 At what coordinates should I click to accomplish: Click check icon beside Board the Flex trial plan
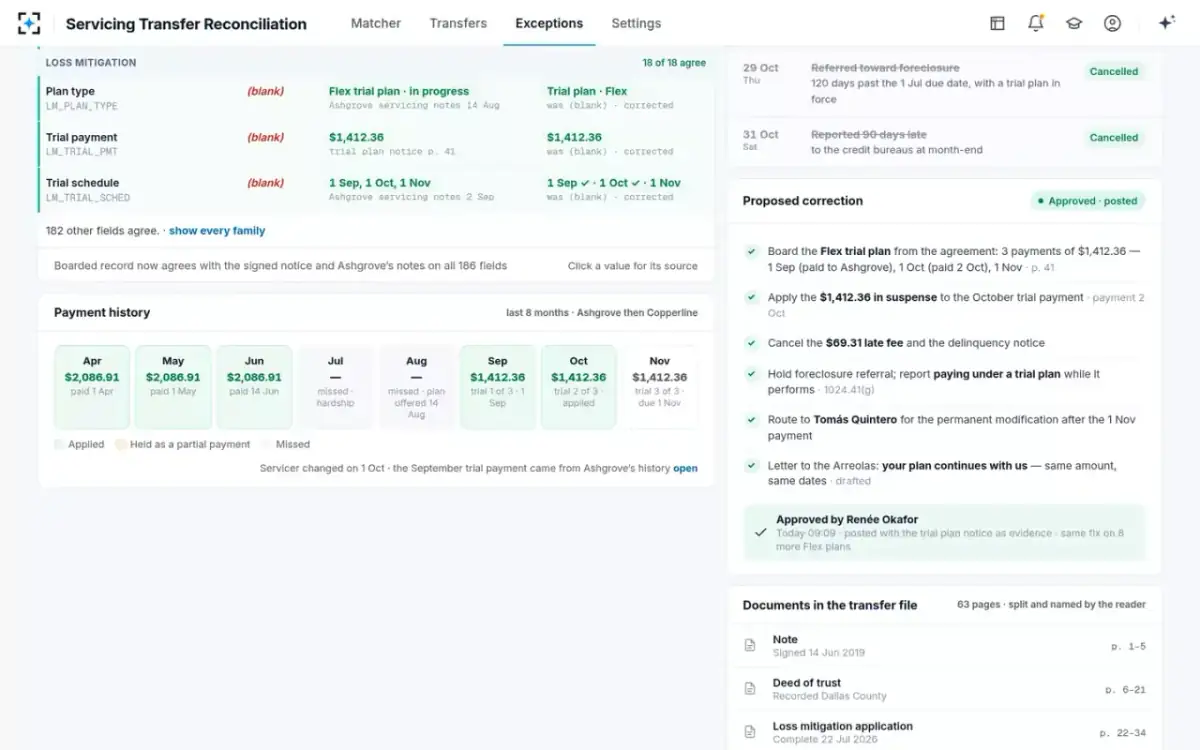tap(751, 252)
